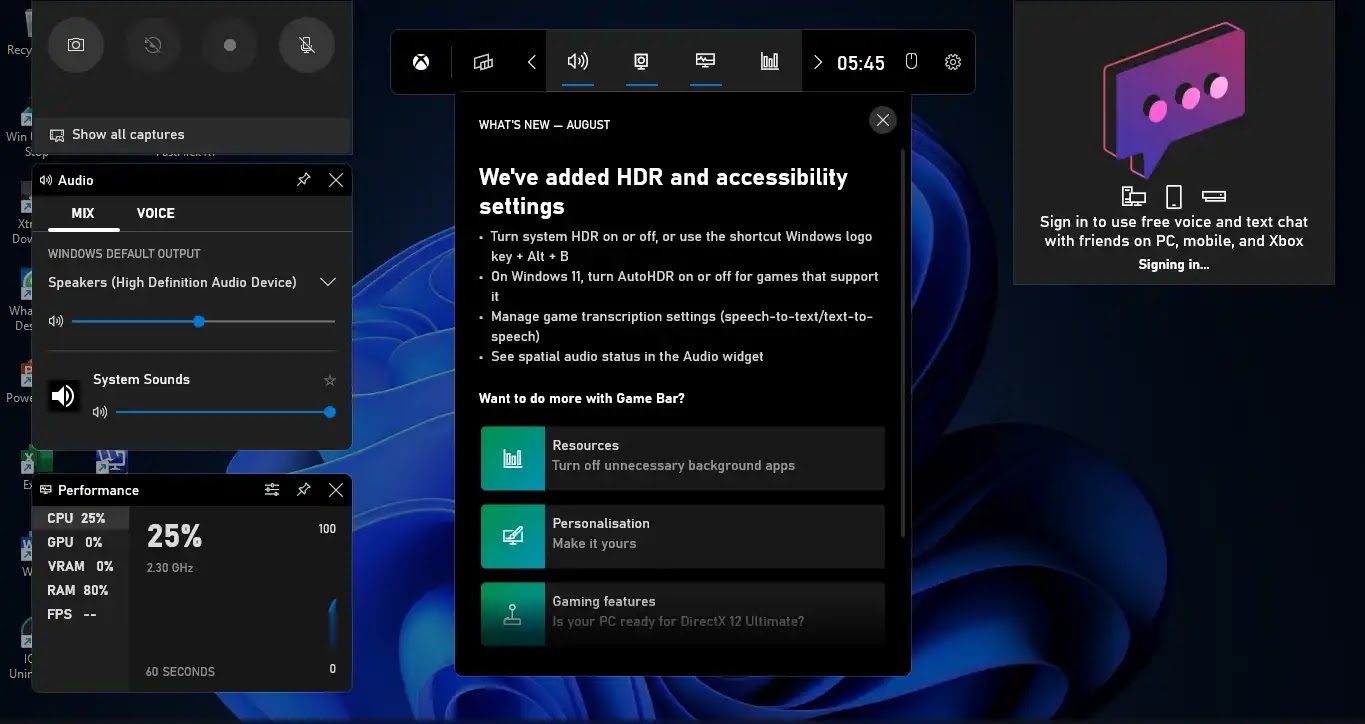Toggle the Audio widget speaker icon in bar

tap(578, 62)
